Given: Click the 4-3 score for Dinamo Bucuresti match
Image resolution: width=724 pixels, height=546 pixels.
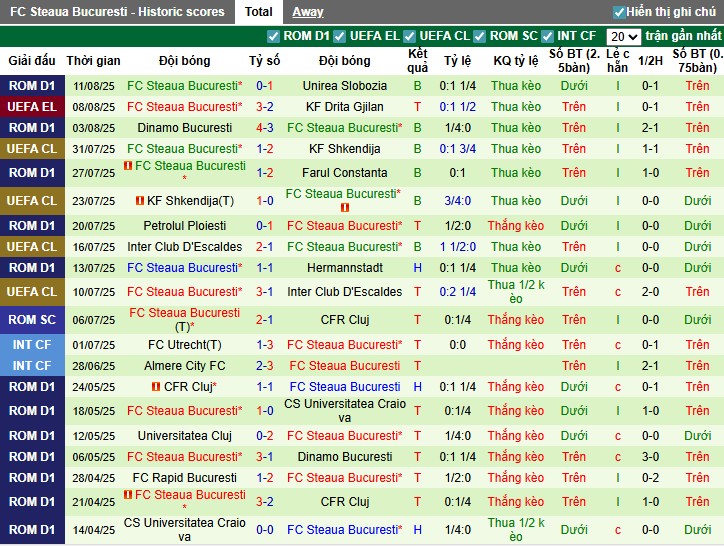Looking at the screenshot, I should point(264,128).
